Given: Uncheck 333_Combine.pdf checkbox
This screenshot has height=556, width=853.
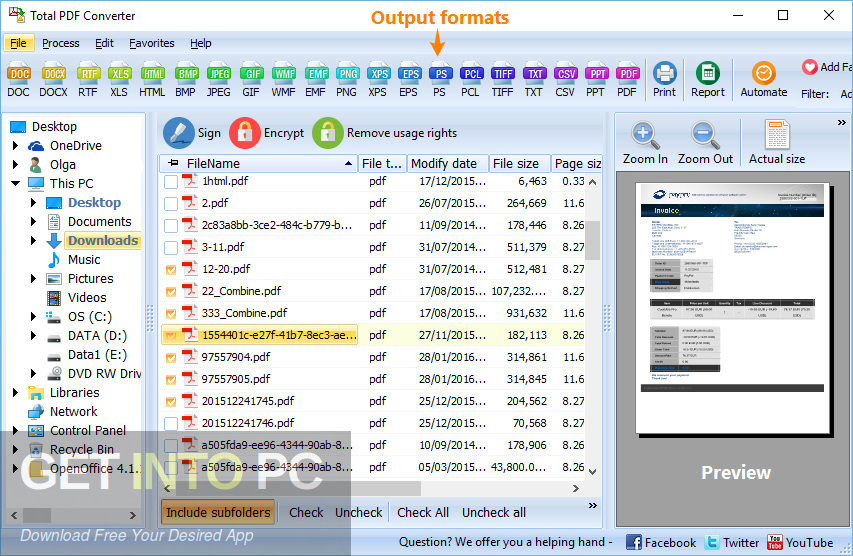Looking at the screenshot, I should pos(171,313).
